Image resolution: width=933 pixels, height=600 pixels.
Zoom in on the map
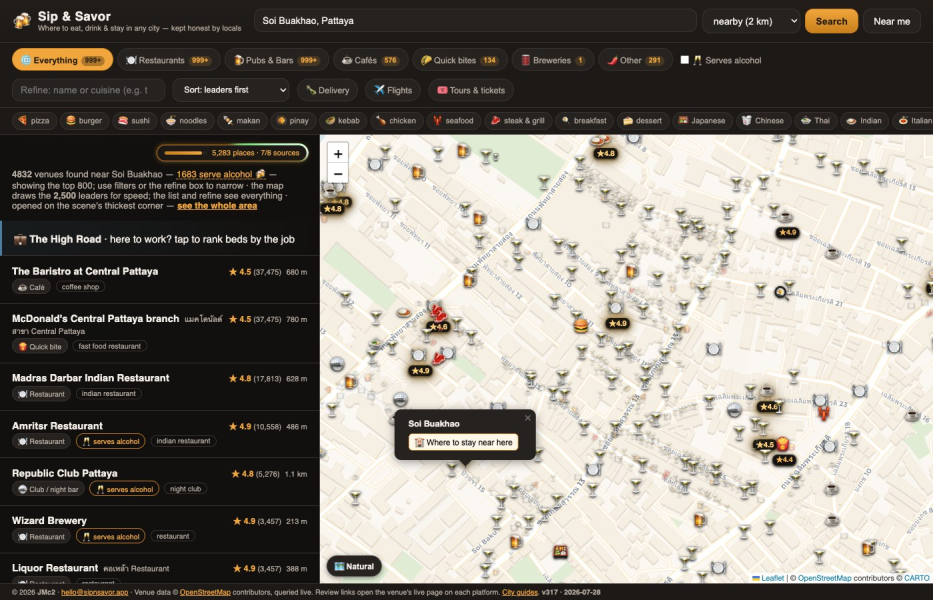pyautogui.click(x=338, y=154)
